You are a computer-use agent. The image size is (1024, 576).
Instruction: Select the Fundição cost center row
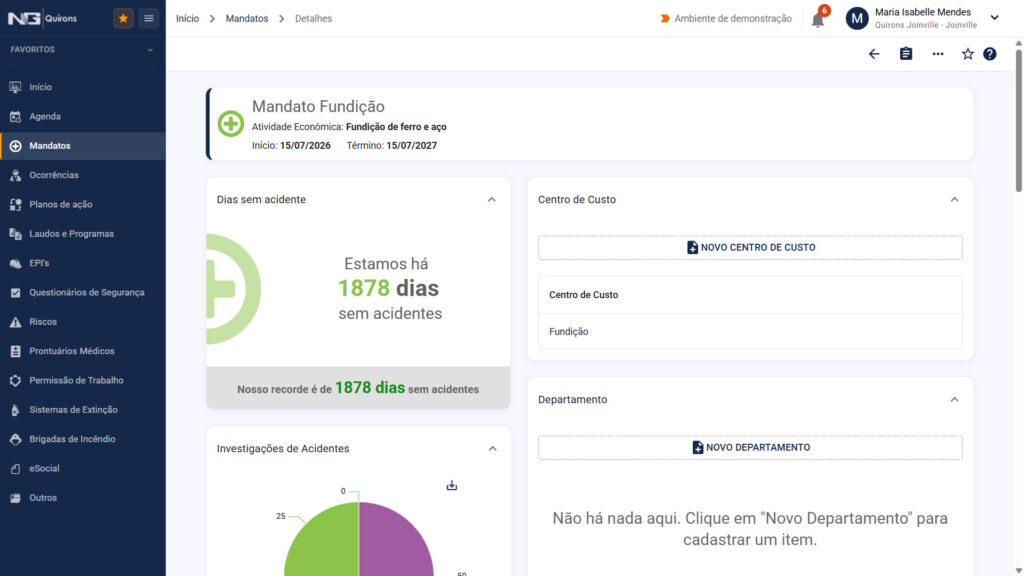pos(750,332)
